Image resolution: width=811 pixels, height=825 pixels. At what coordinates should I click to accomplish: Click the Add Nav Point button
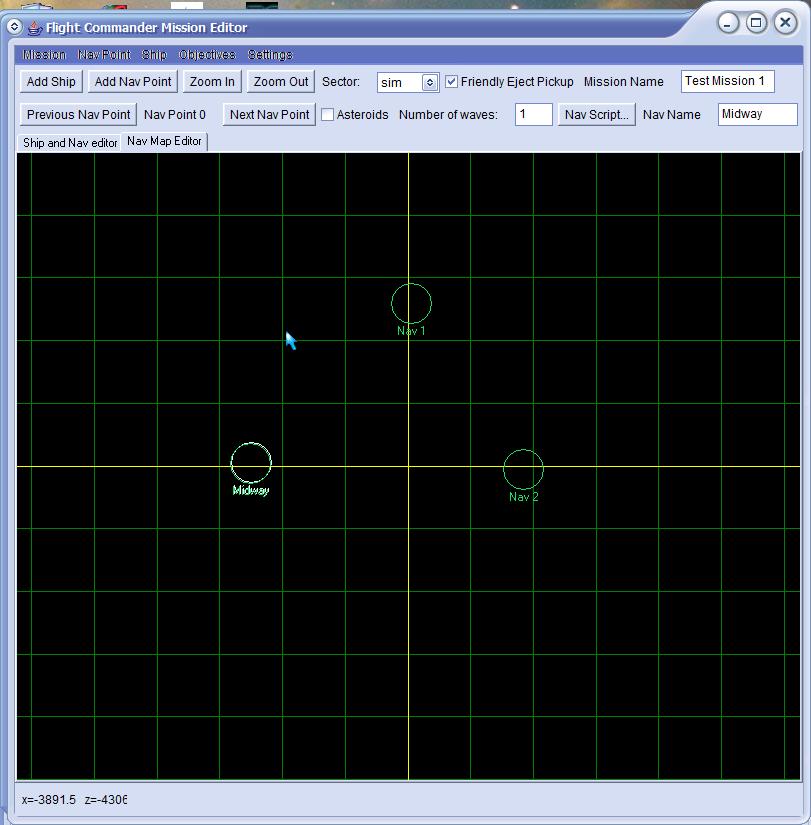click(133, 82)
